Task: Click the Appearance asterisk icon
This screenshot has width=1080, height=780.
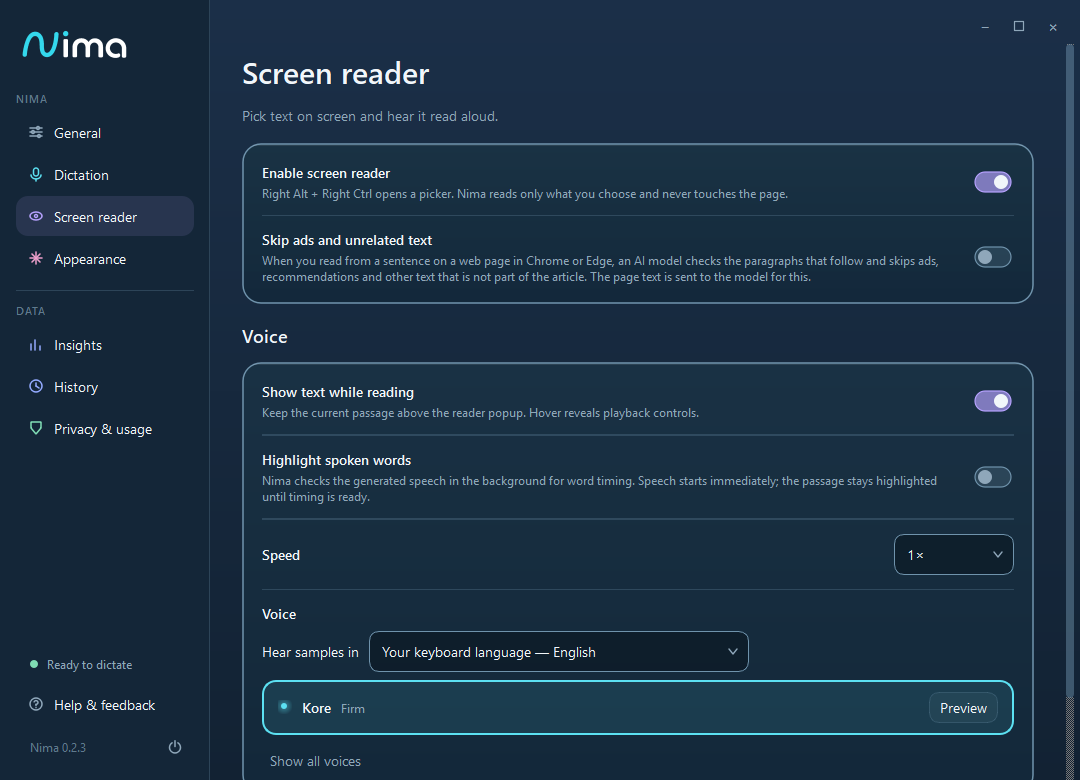Action: tap(36, 258)
